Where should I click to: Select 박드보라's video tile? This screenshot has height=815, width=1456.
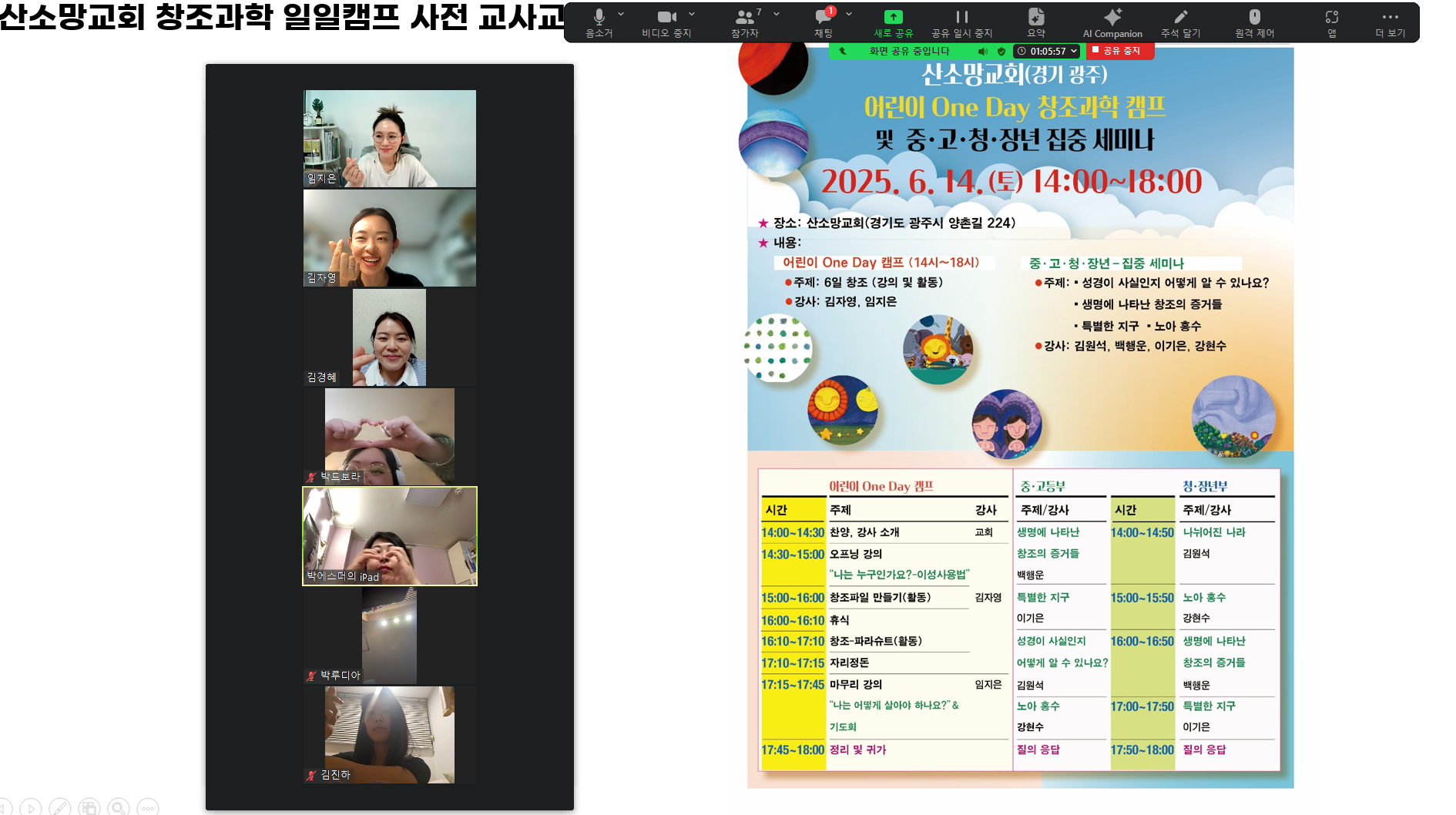tap(390, 437)
